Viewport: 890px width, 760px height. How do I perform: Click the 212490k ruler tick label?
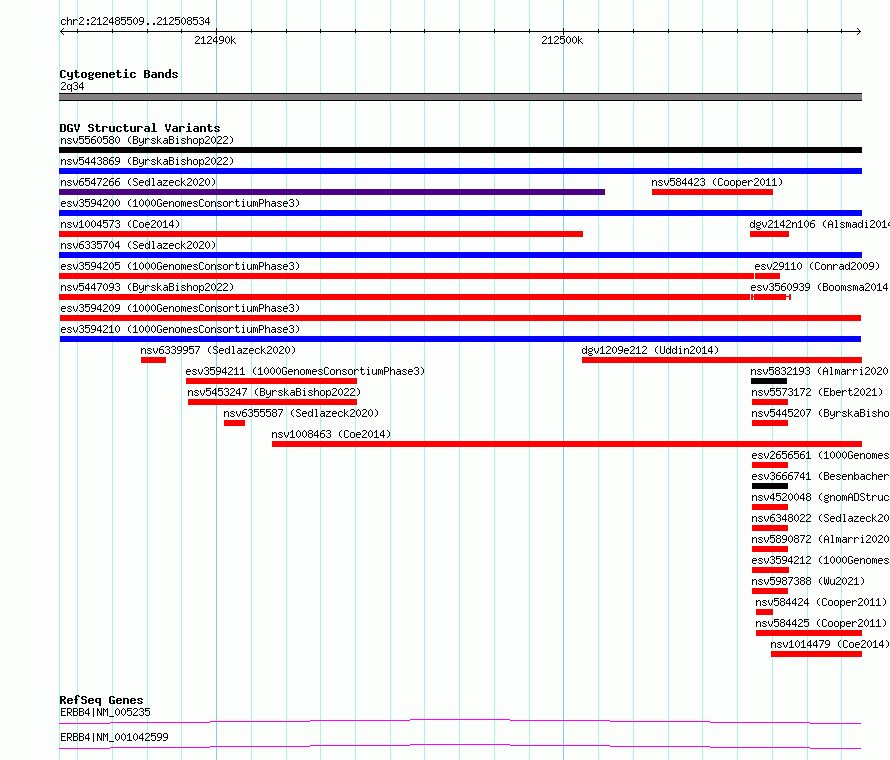[215, 40]
